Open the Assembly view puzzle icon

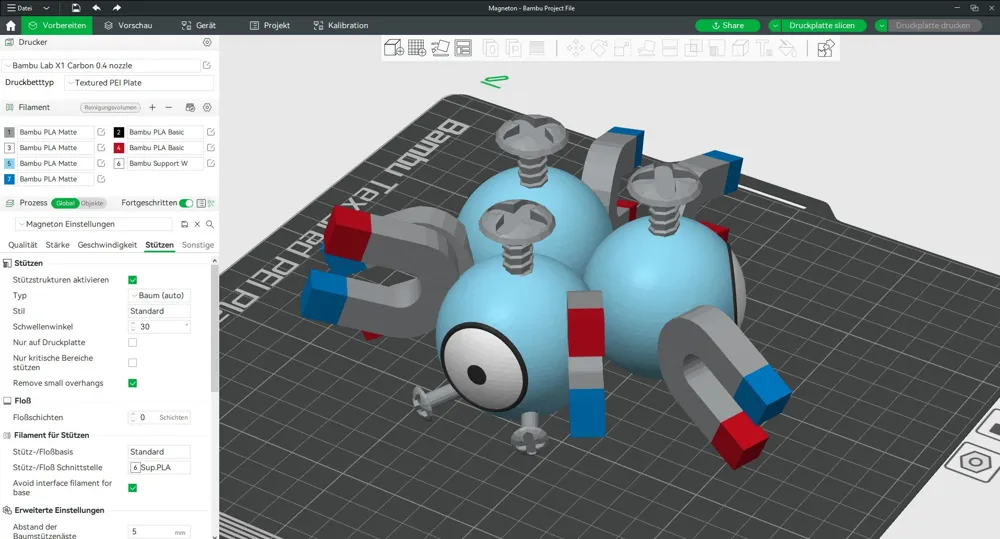click(825, 48)
